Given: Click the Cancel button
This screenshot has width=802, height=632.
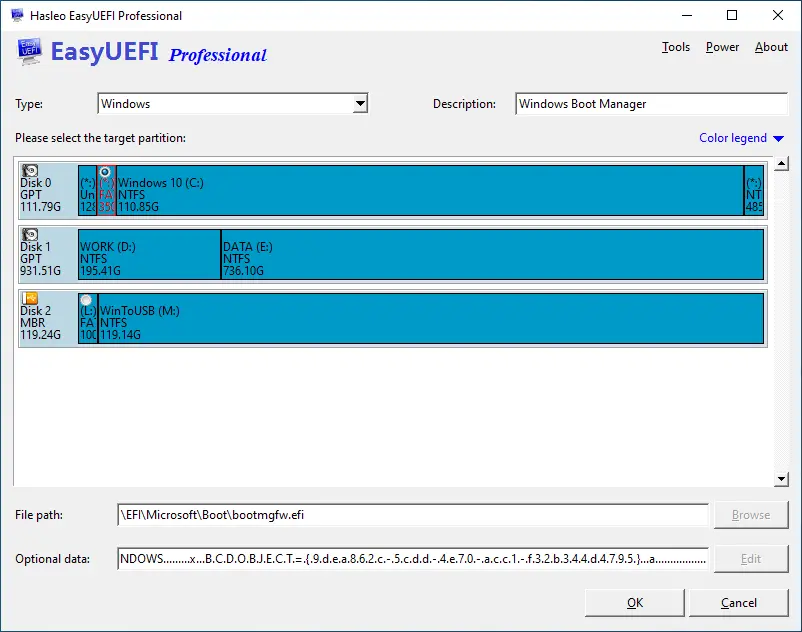Looking at the screenshot, I should click(x=738, y=603).
